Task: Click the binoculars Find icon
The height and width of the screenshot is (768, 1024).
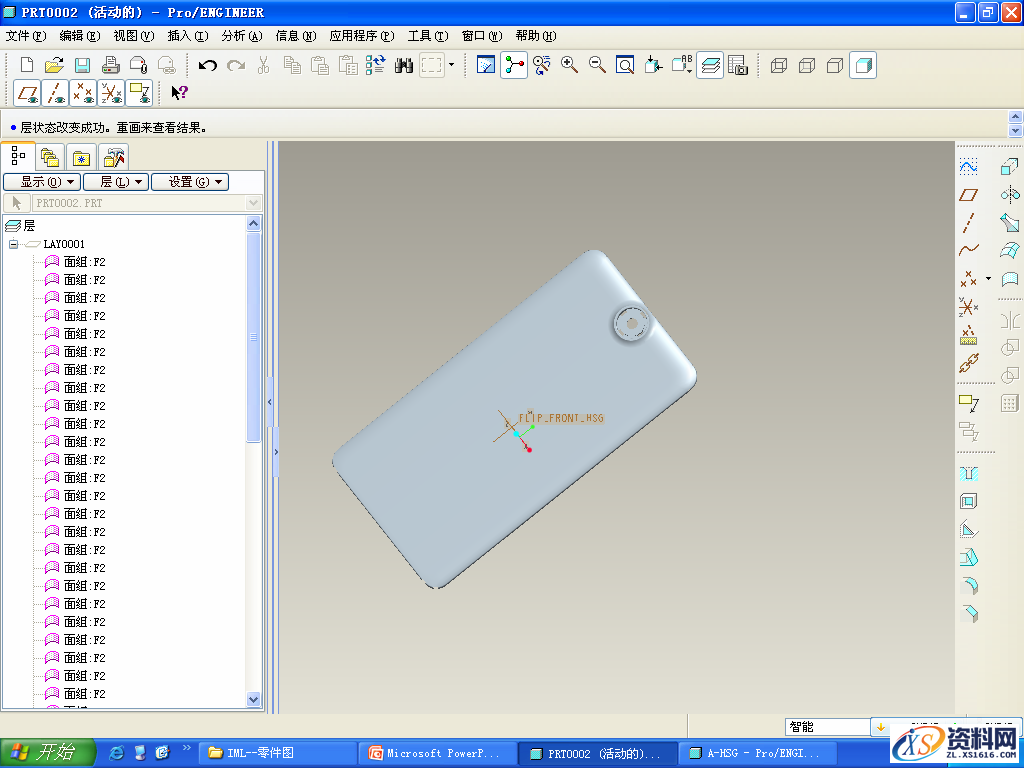Action: 404,65
